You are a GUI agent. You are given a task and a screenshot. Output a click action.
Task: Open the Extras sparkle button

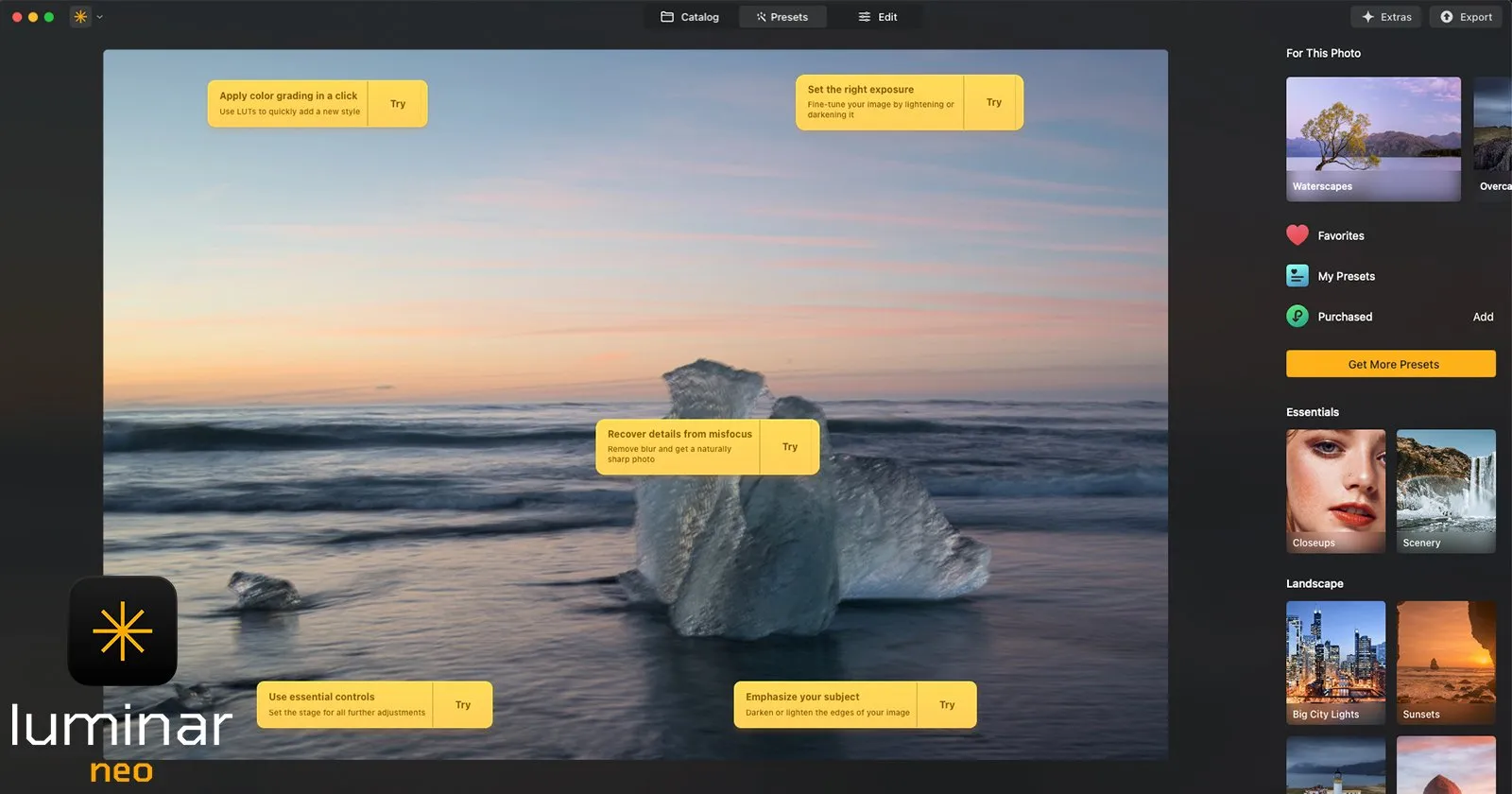1386,17
